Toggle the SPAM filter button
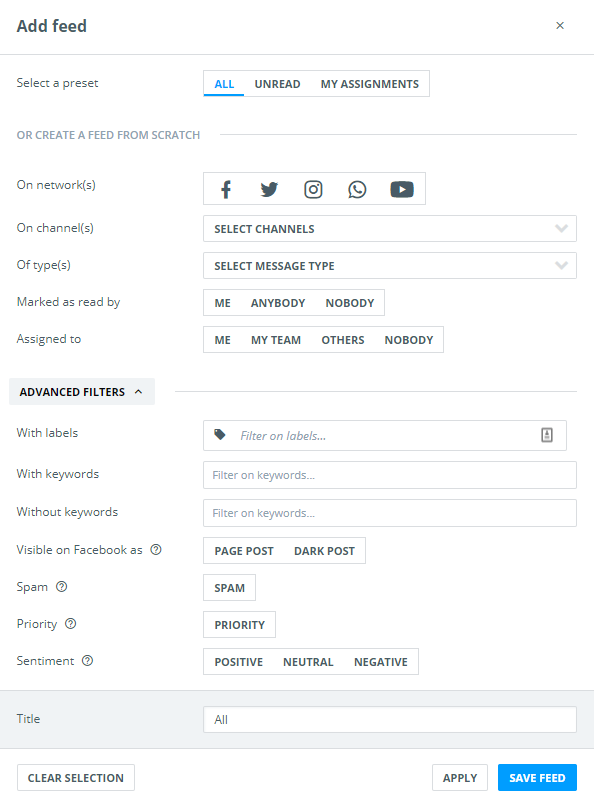The image size is (594, 803). tap(229, 588)
